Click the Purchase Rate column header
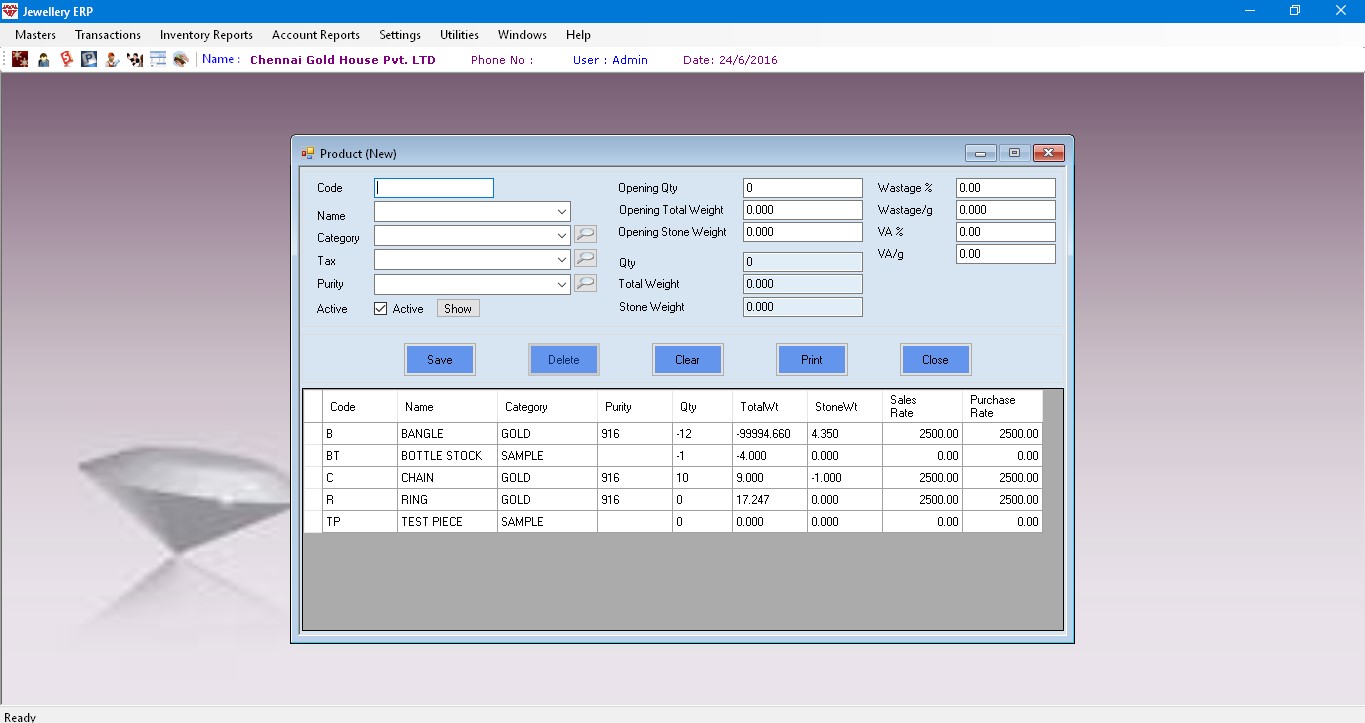1365x723 pixels. point(1002,407)
